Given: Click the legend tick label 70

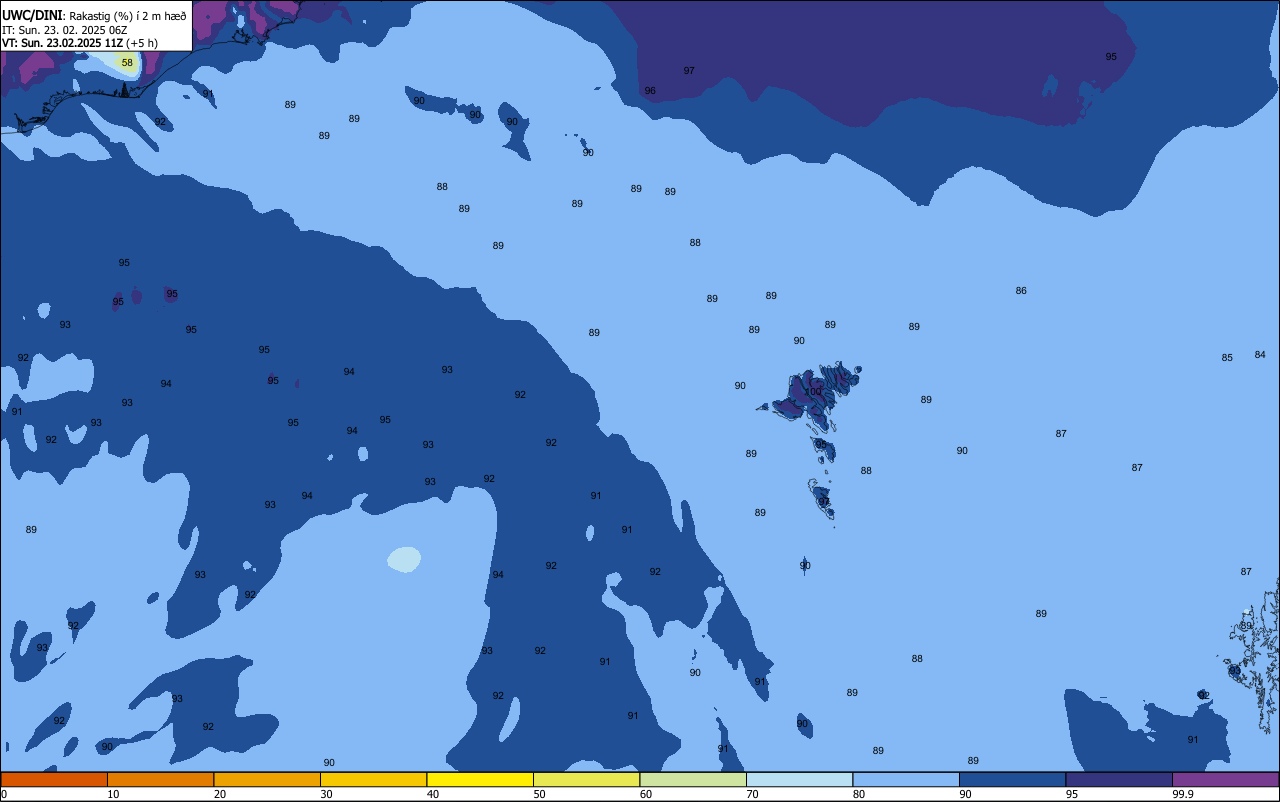Looking at the screenshot, I should pyautogui.click(x=752, y=794).
